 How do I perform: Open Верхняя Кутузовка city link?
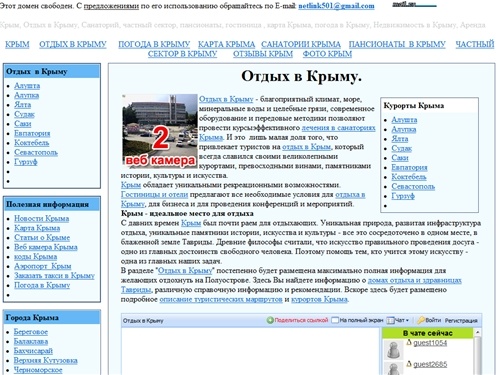(45, 360)
